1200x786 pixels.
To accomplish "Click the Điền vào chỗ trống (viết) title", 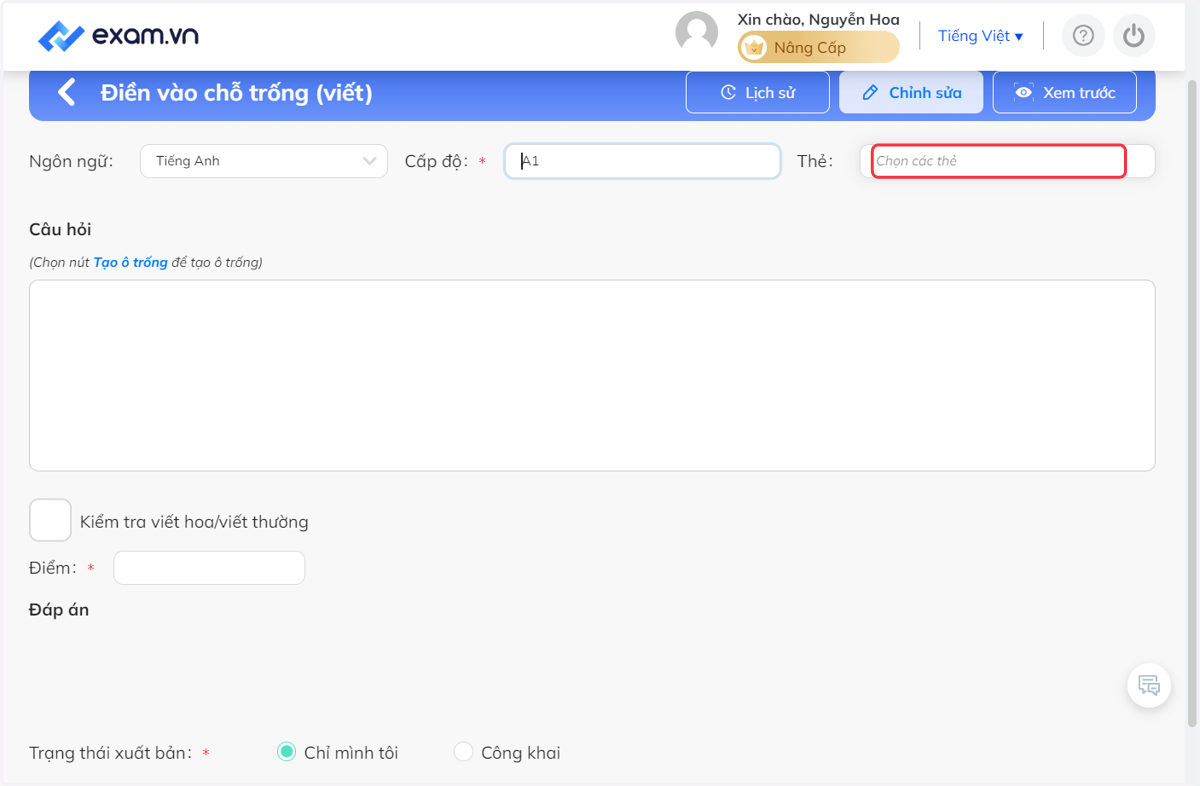I will tap(236, 93).
